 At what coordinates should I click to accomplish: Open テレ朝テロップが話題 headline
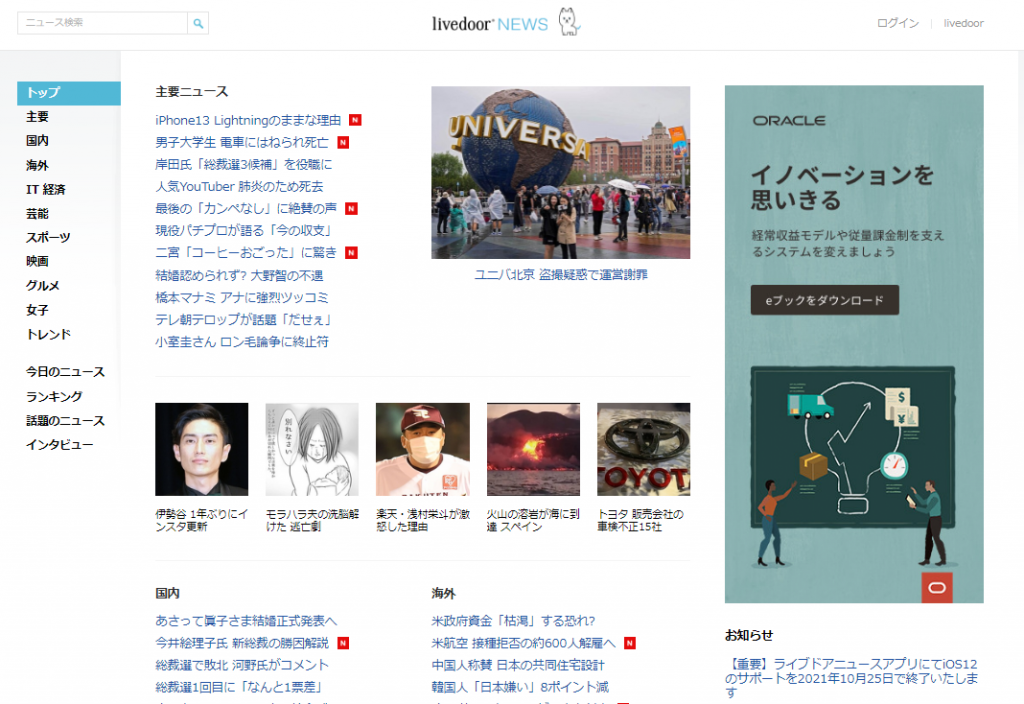(x=244, y=319)
